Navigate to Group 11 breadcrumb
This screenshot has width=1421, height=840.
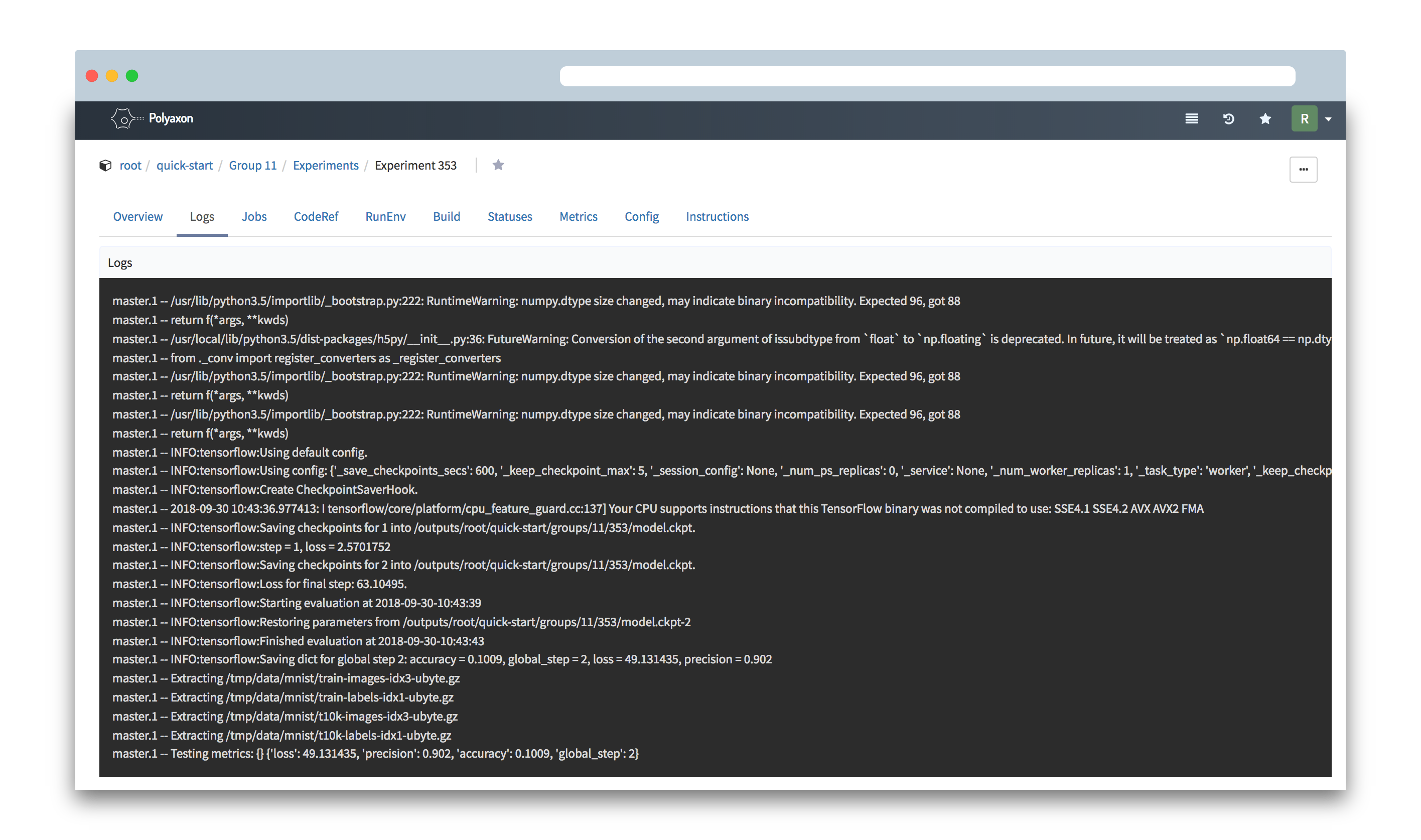click(252, 165)
